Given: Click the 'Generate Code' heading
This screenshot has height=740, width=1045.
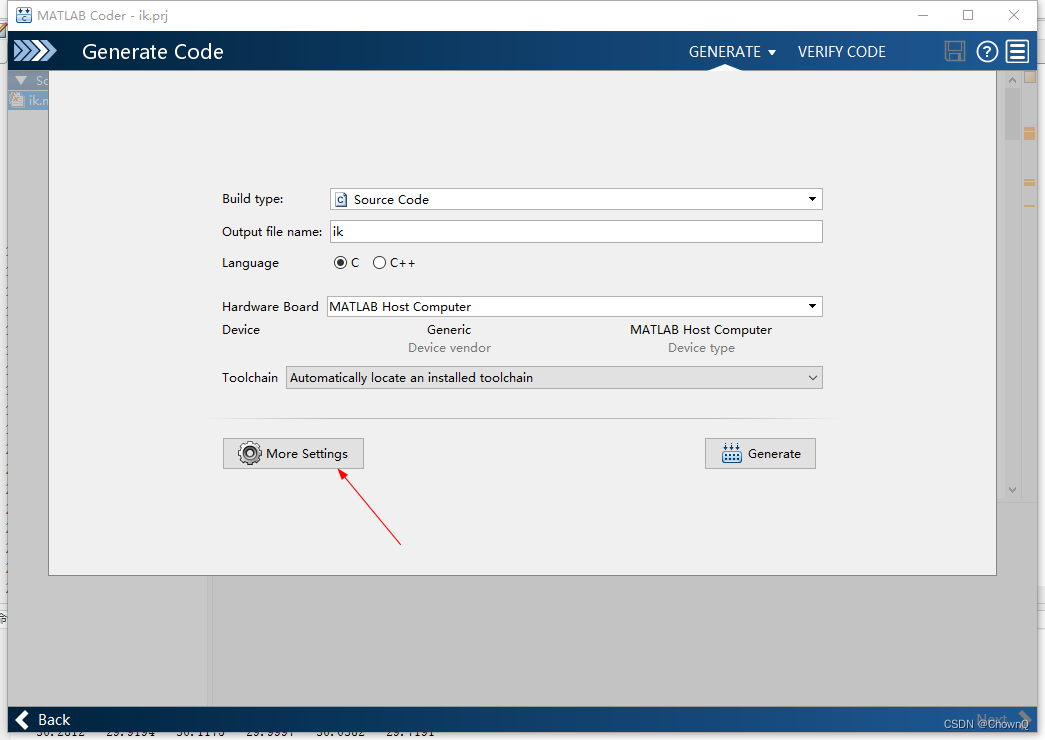Looking at the screenshot, I should [x=153, y=51].
